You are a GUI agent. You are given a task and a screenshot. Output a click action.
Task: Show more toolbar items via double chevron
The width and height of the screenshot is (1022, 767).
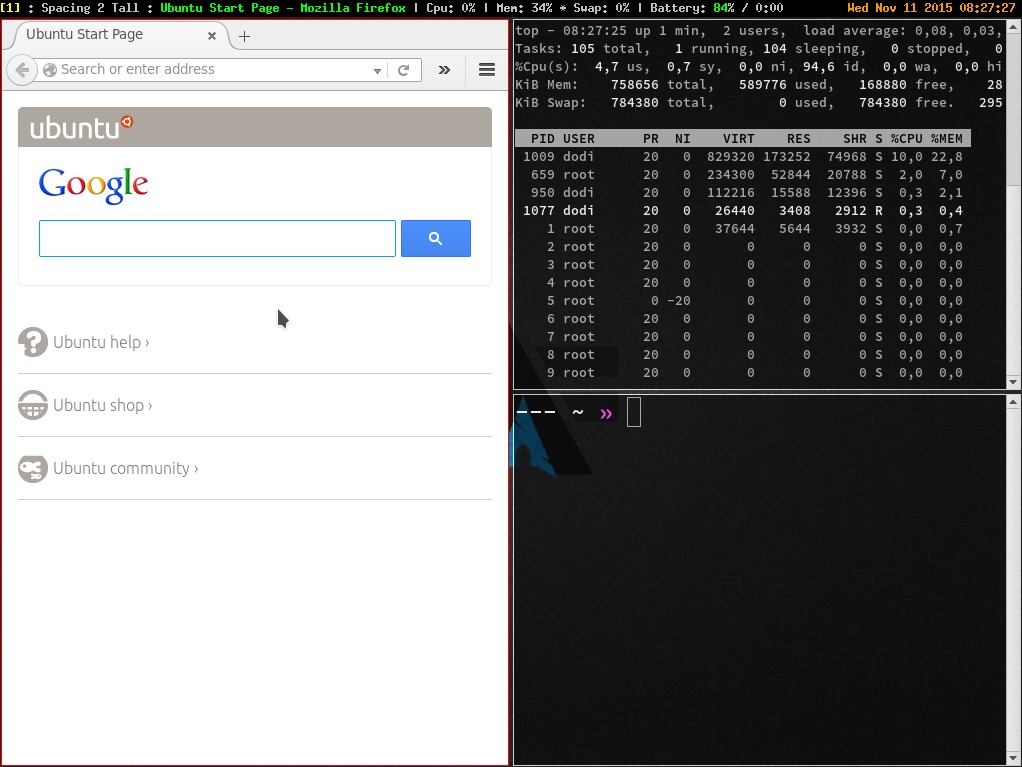pyautogui.click(x=445, y=70)
